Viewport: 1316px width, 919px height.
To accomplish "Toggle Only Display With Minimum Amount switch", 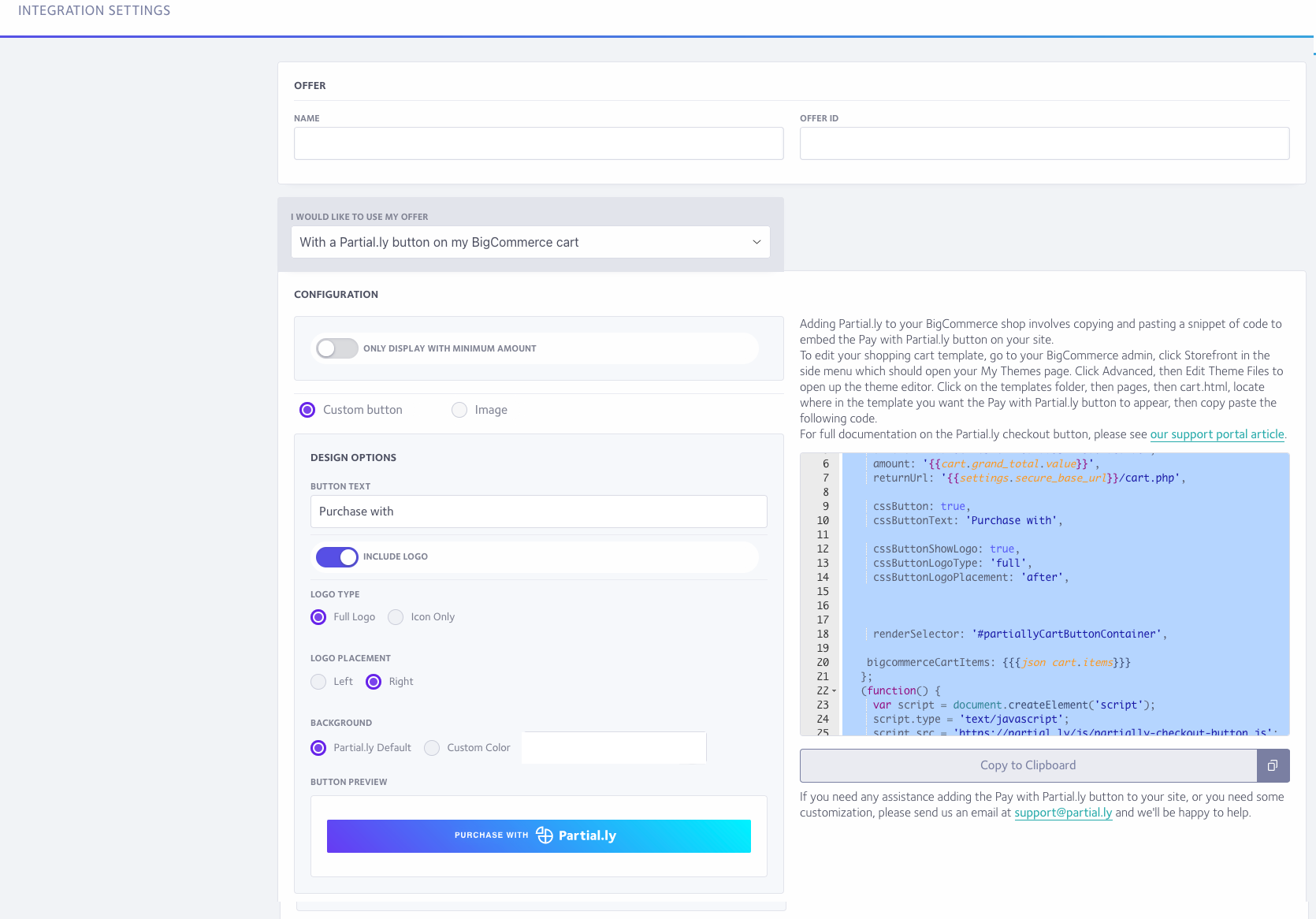I will point(337,348).
